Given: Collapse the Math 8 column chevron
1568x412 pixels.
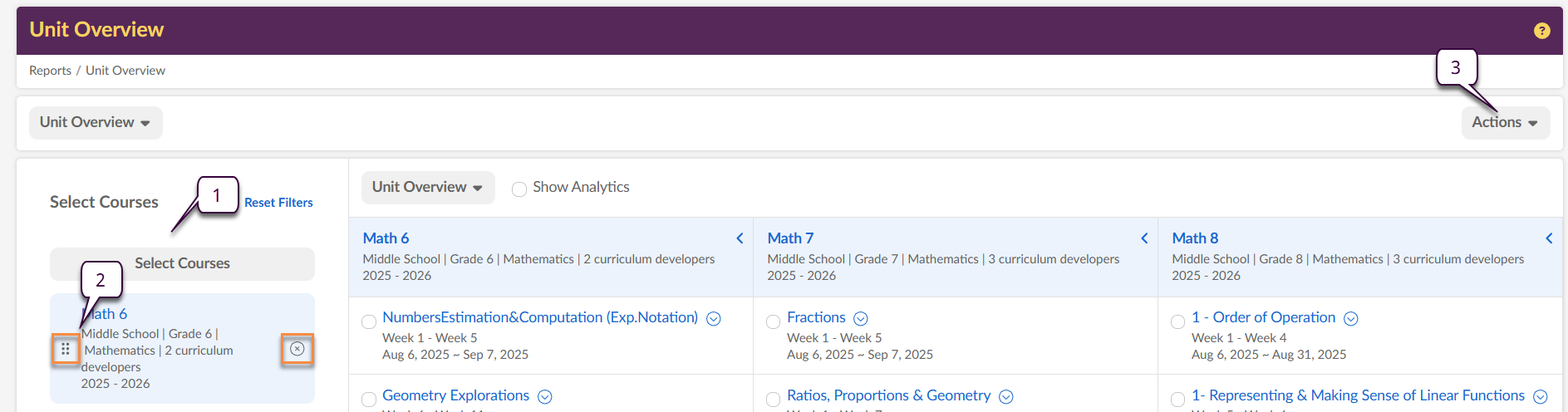Looking at the screenshot, I should (1549, 238).
